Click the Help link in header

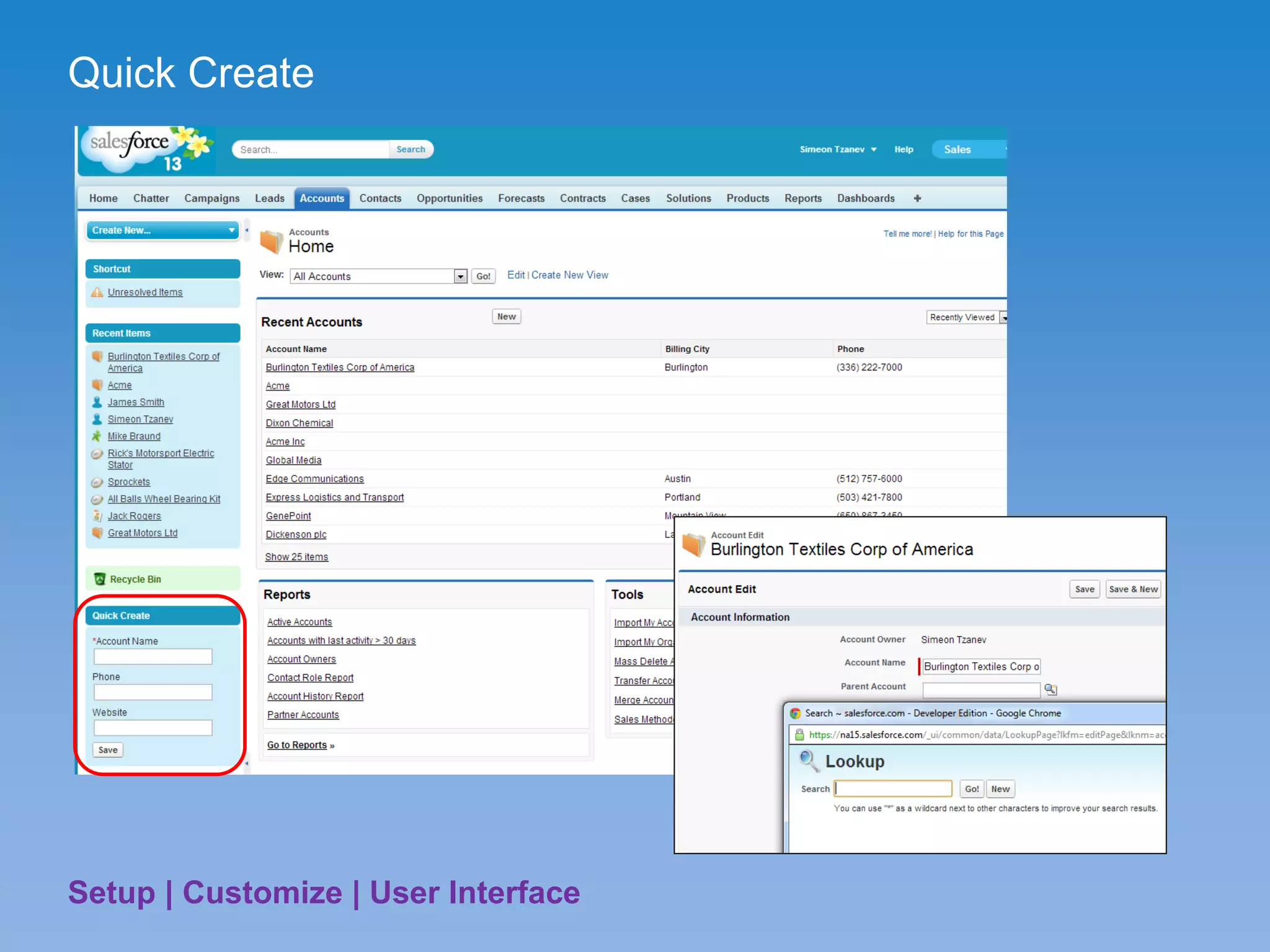tap(904, 149)
